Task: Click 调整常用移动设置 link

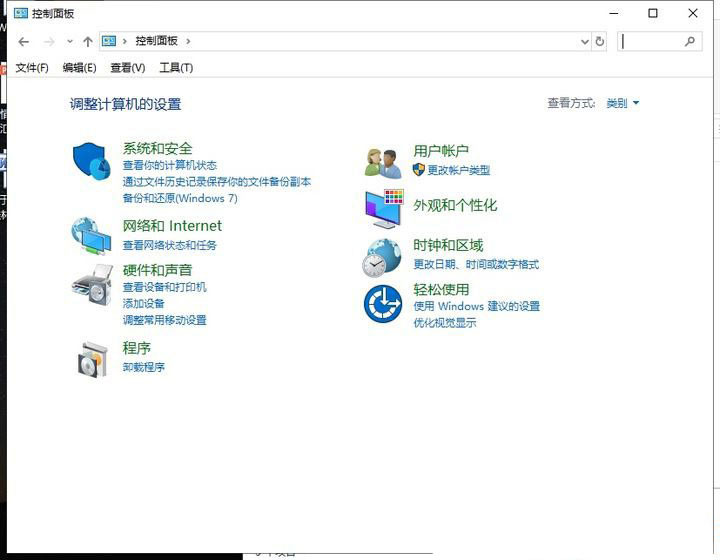Action: 164,320
